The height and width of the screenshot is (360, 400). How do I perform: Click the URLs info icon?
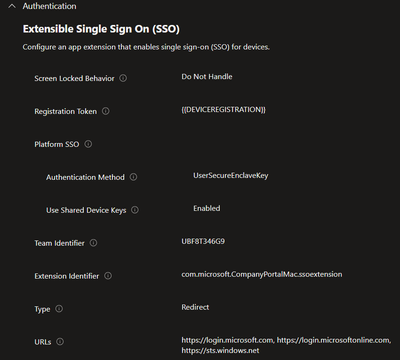[60, 342]
